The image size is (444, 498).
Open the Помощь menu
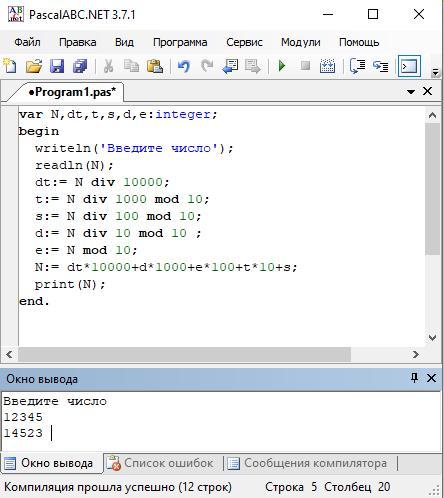(359, 42)
